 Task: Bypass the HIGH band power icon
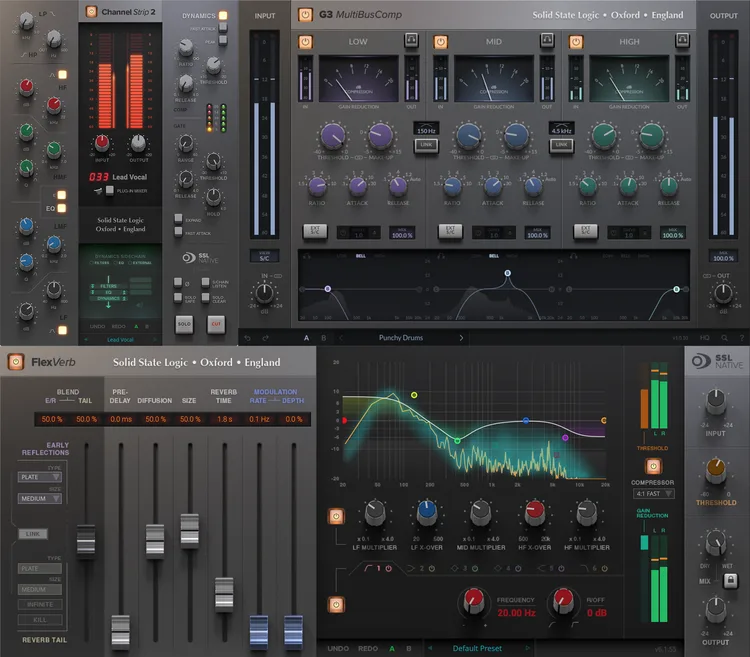[x=576, y=42]
